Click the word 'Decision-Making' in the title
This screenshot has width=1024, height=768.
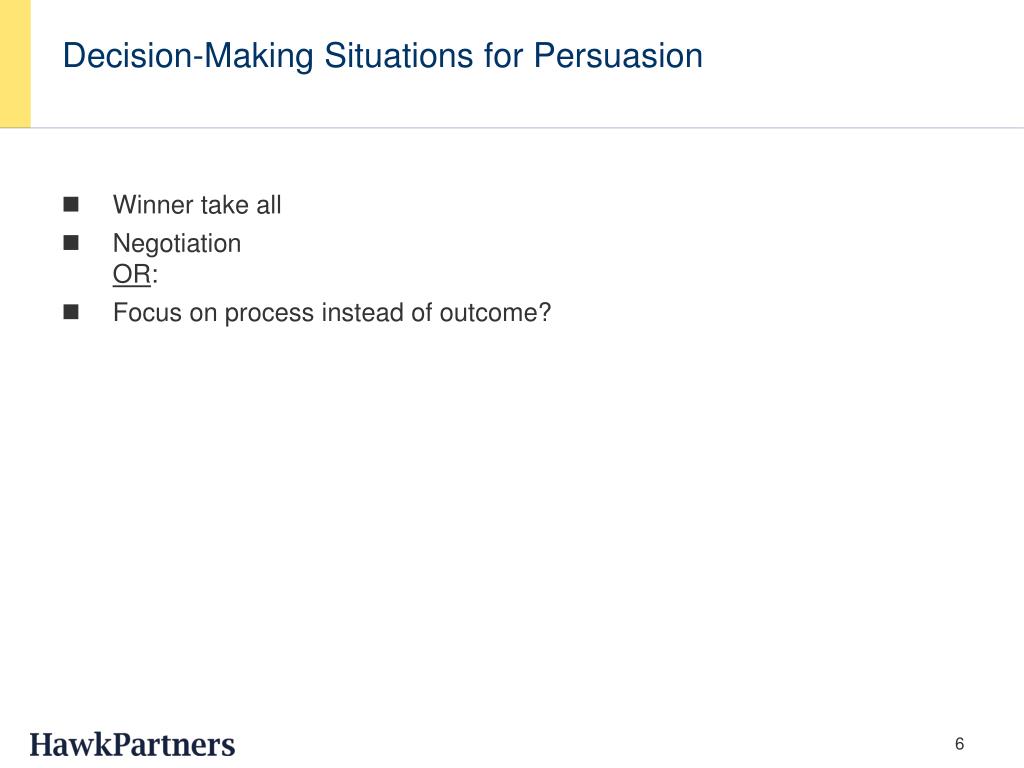point(188,57)
